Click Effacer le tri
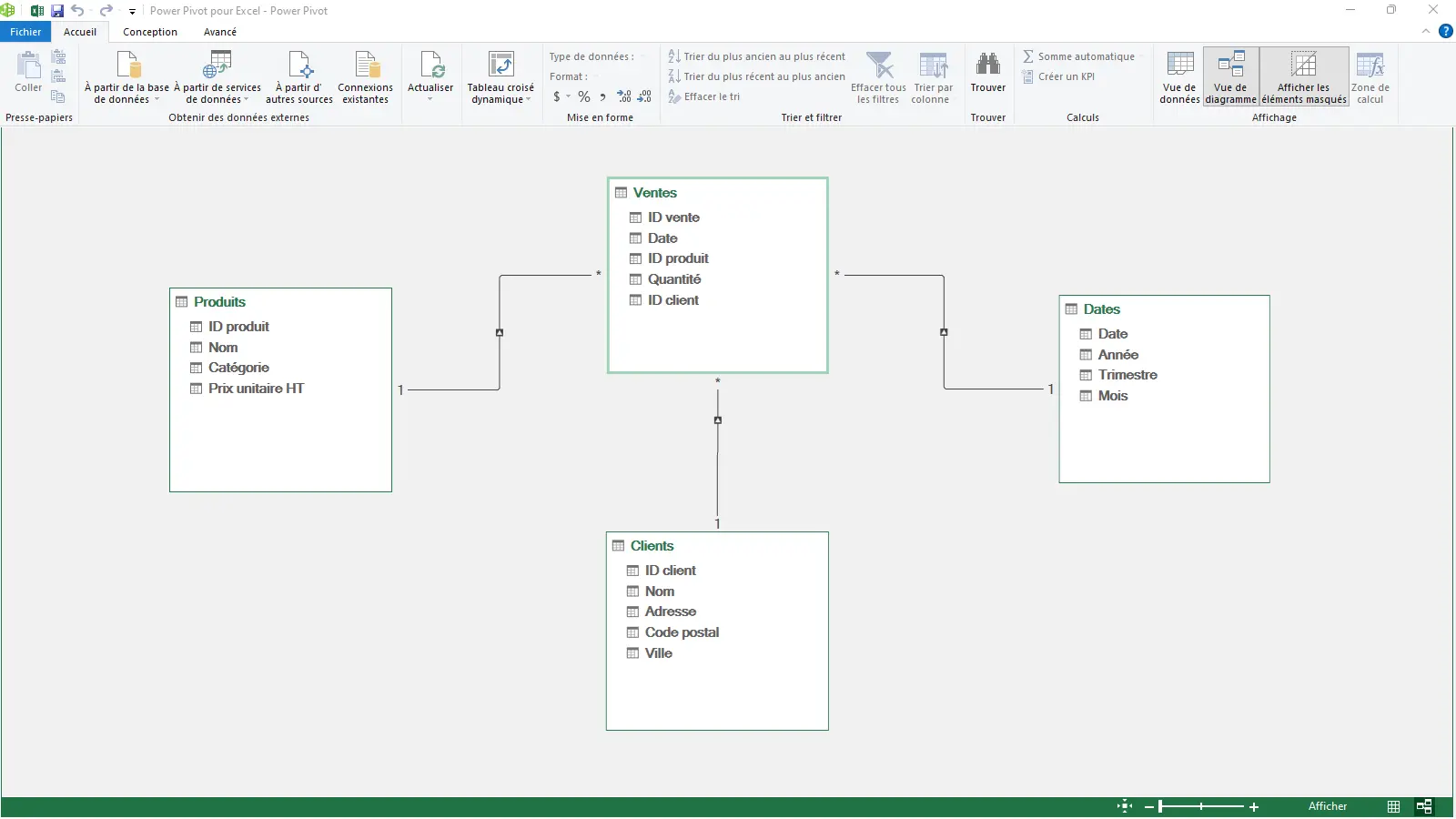 tap(704, 96)
